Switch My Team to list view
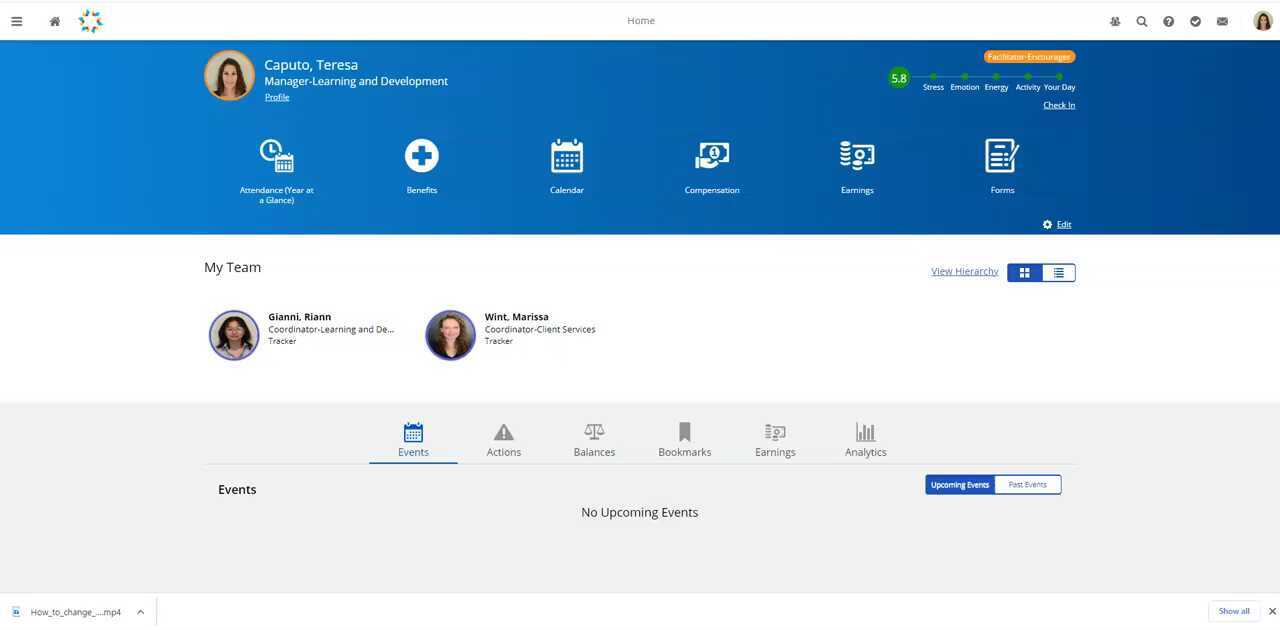The height and width of the screenshot is (630, 1280). [x=1058, y=273]
